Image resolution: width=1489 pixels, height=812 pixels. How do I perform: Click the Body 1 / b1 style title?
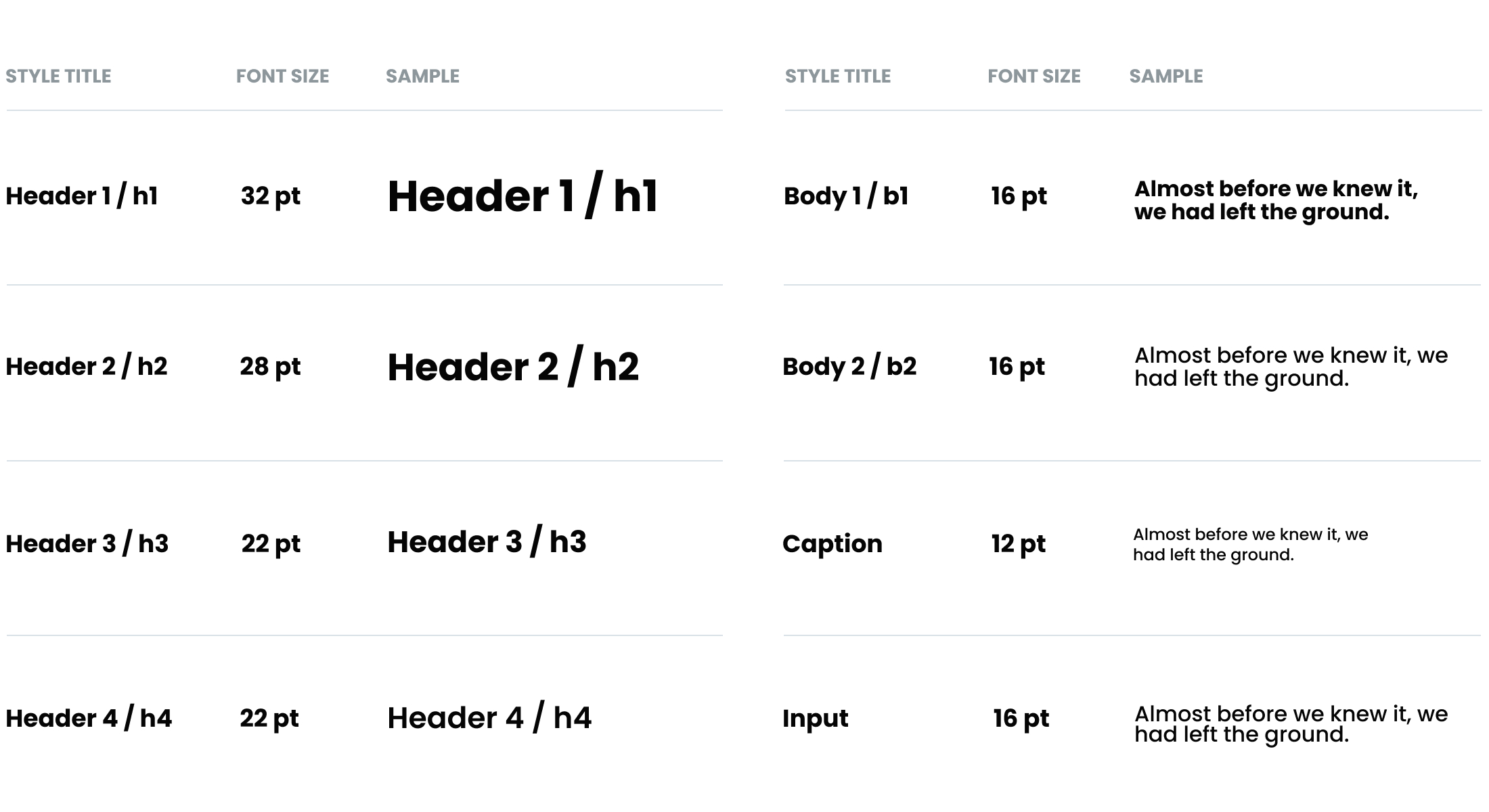(x=845, y=196)
